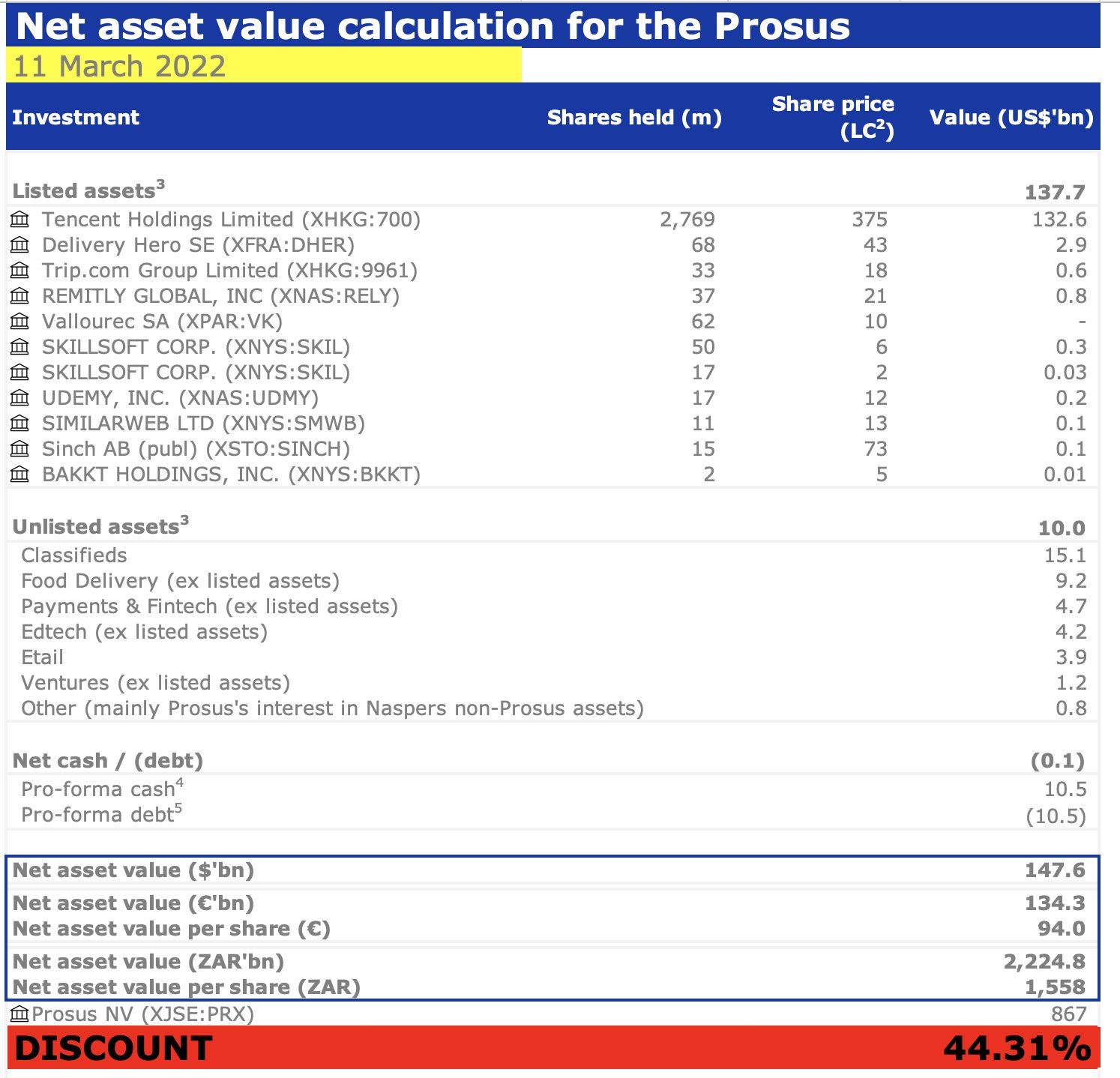This screenshot has width=1120, height=1078.
Task: Select 'Net asset value (€'bn)' value '134.3'
Action: [1055, 903]
